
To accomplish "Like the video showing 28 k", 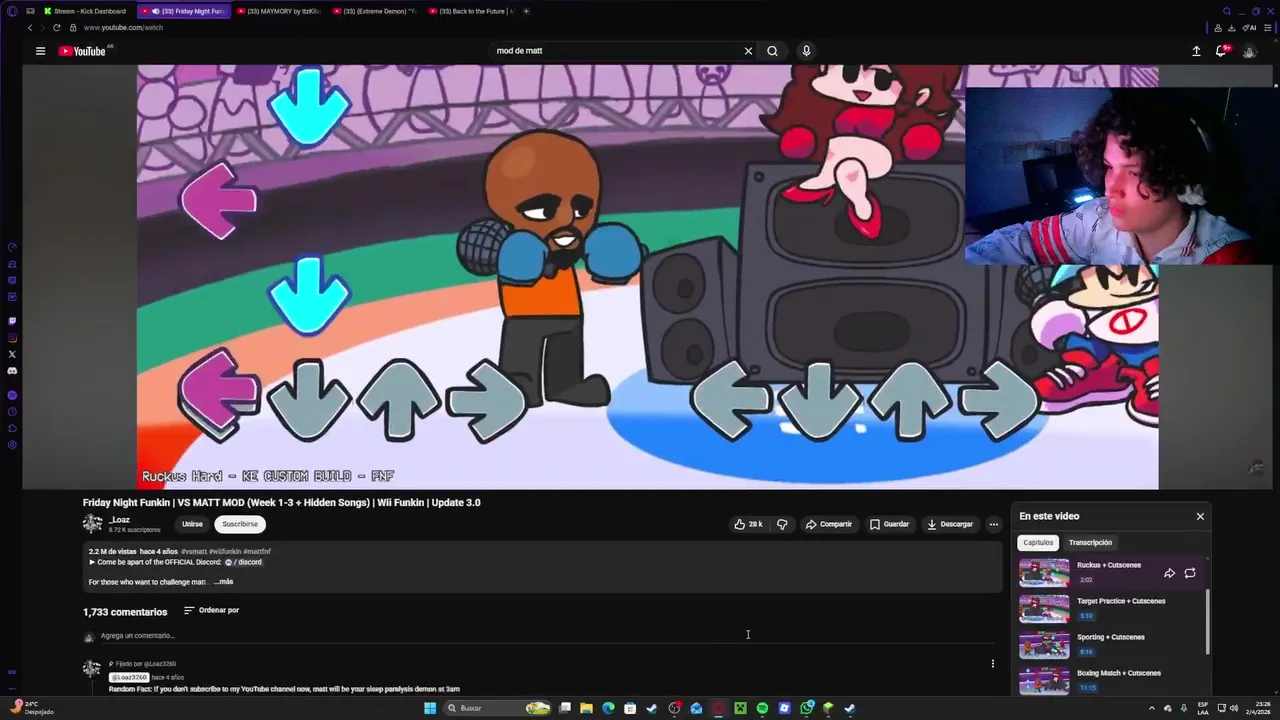I will pyautogui.click(x=748, y=524).
